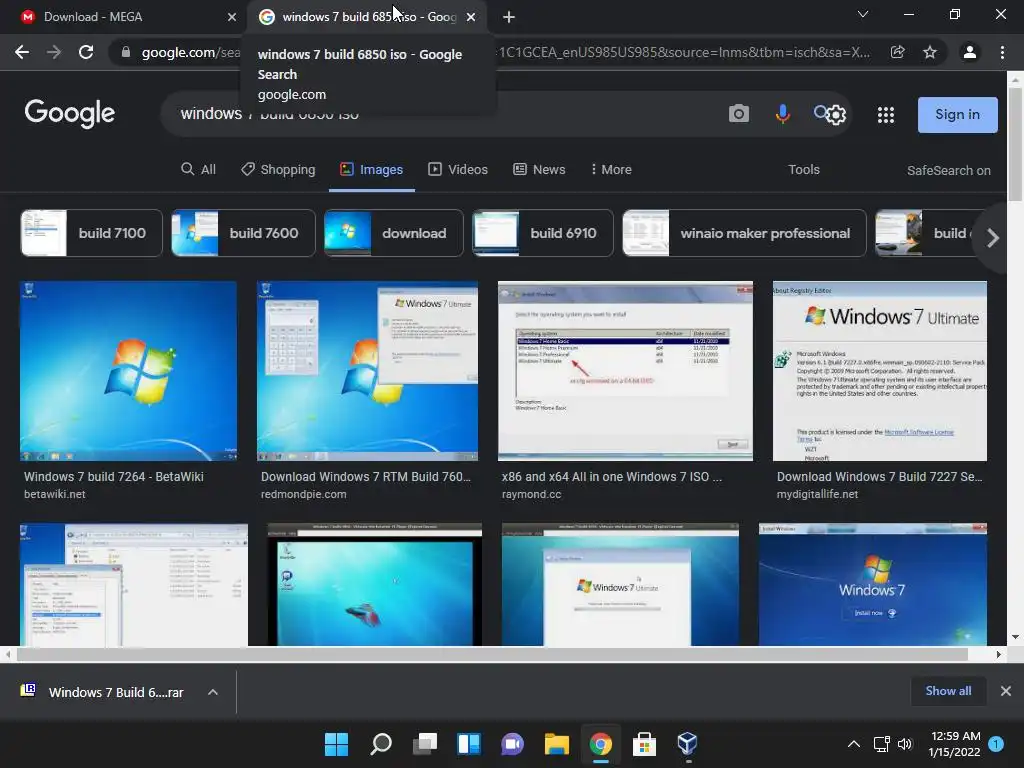
Task: Open the Chat taskbar icon
Action: [x=513, y=744]
